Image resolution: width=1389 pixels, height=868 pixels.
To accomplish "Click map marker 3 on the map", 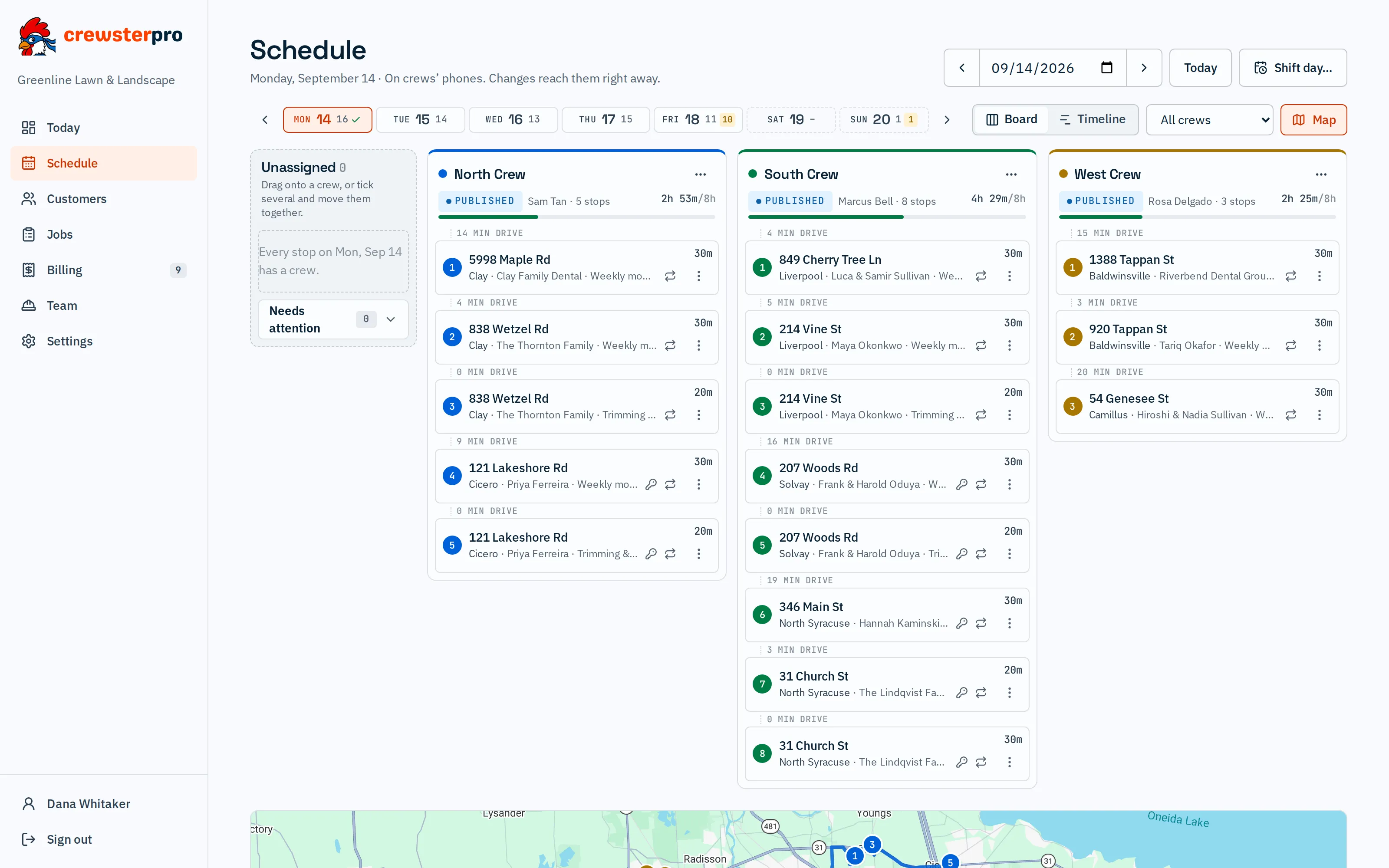I will 872,845.
